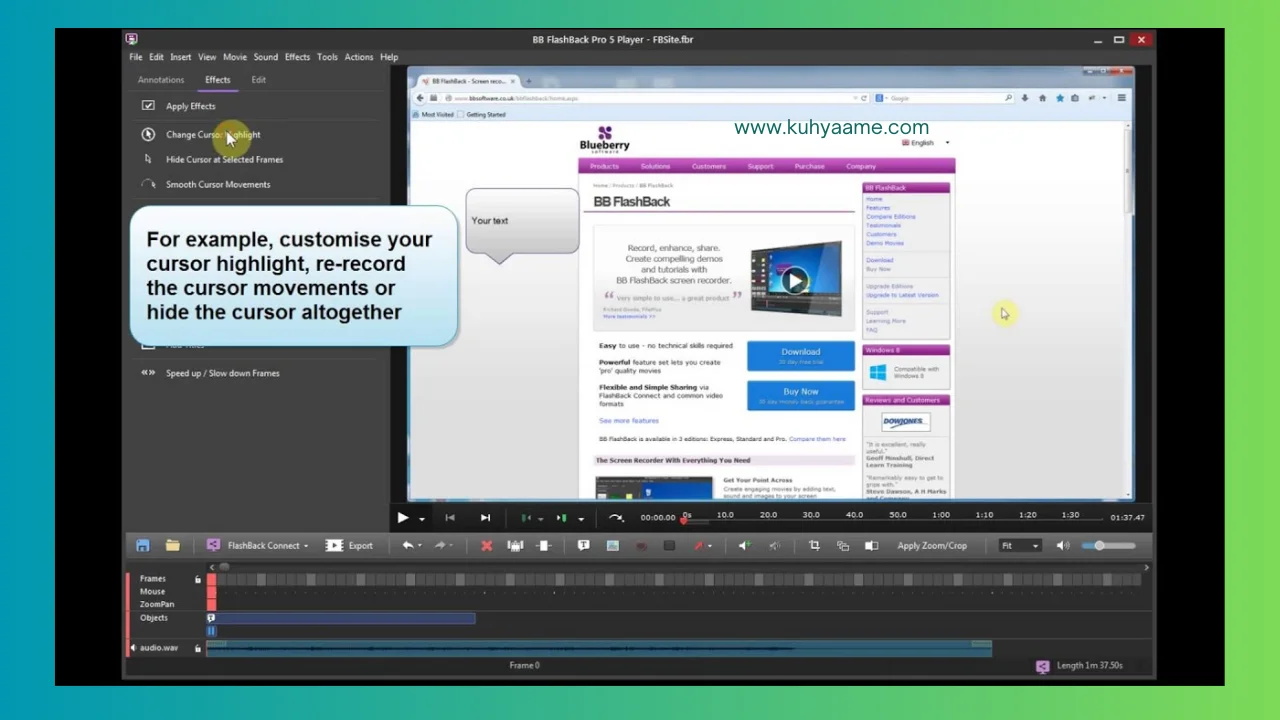Step to the next frame

click(x=485, y=517)
